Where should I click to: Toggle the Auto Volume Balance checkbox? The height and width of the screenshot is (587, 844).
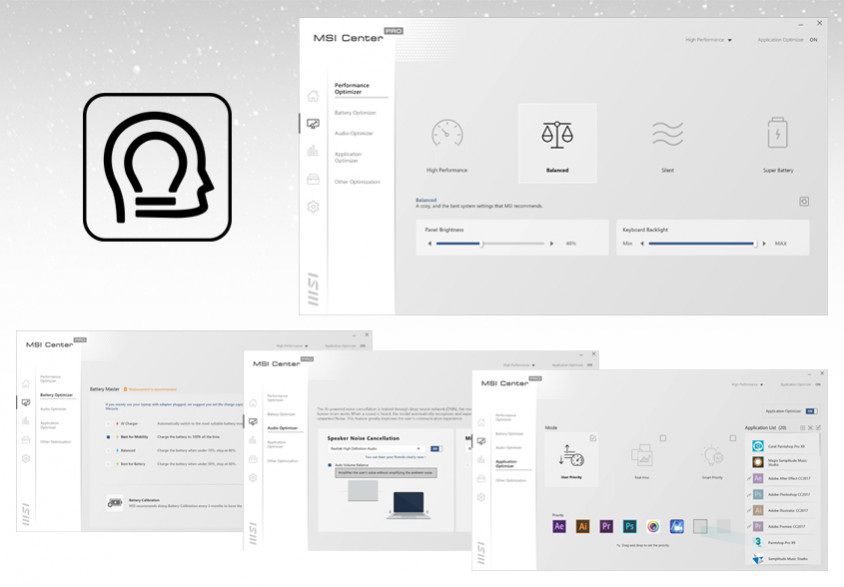pyautogui.click(x=330, y=465)
